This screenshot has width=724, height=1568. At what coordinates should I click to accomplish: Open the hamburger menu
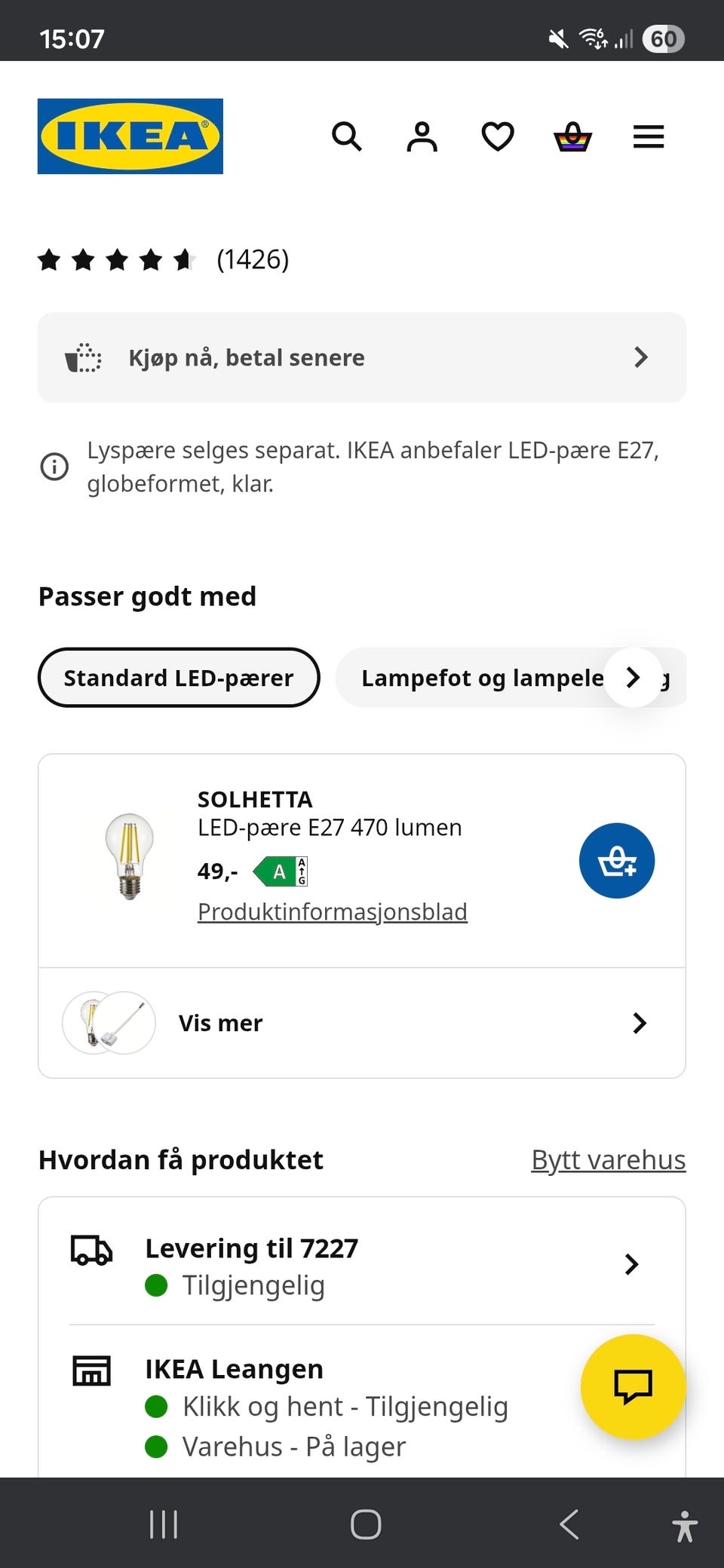pyautogui.click(x=649, y=136)
